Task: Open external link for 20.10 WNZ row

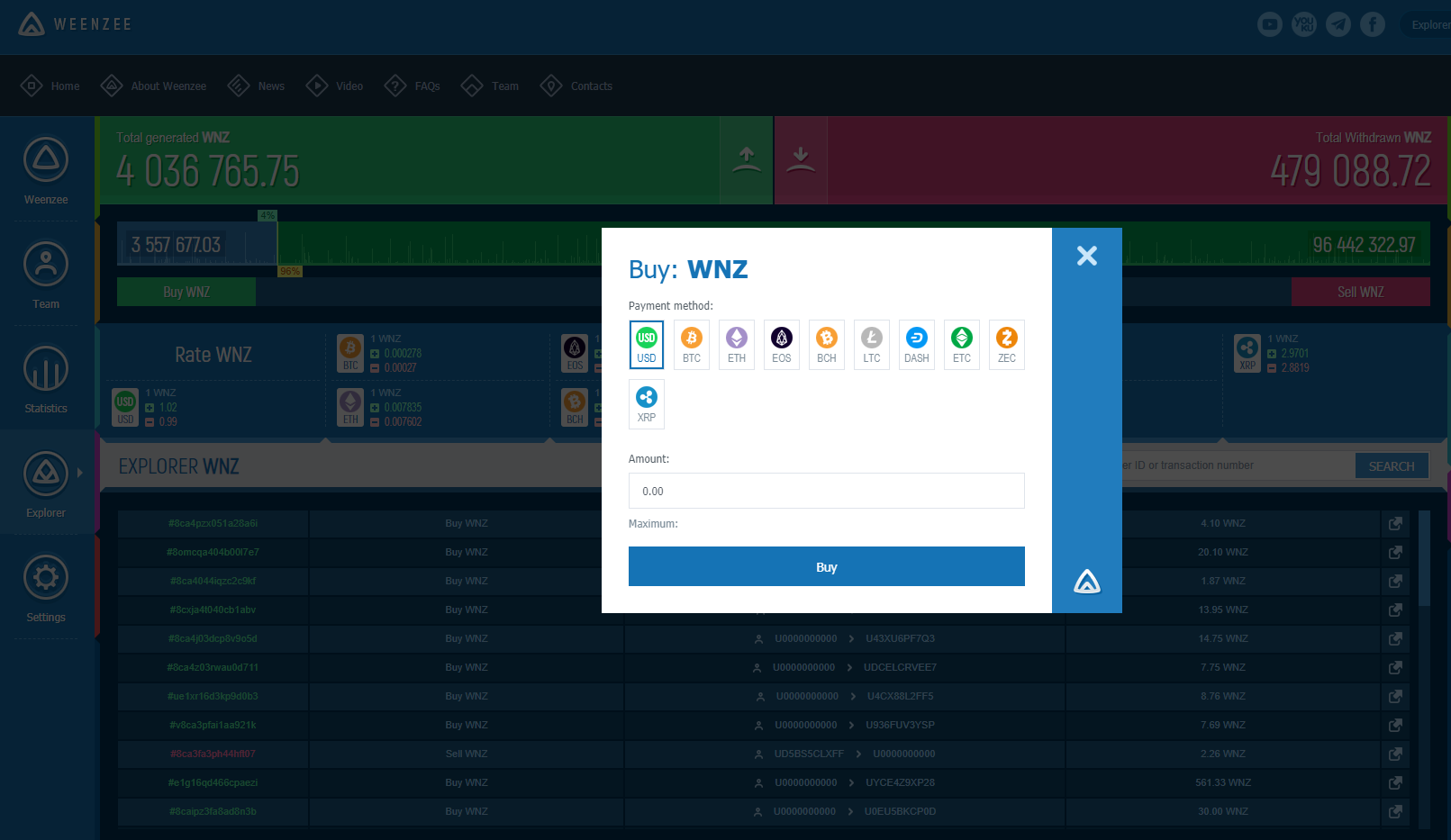Action: coord(1395,552)
